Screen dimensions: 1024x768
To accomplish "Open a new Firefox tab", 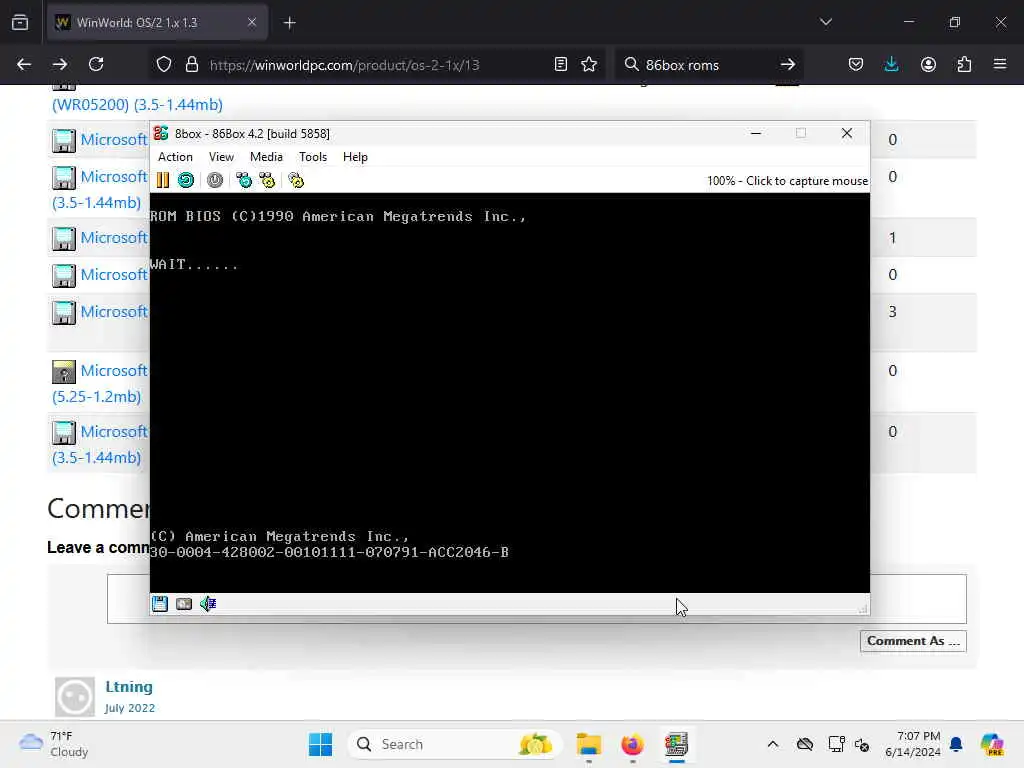I will (289, 23).
